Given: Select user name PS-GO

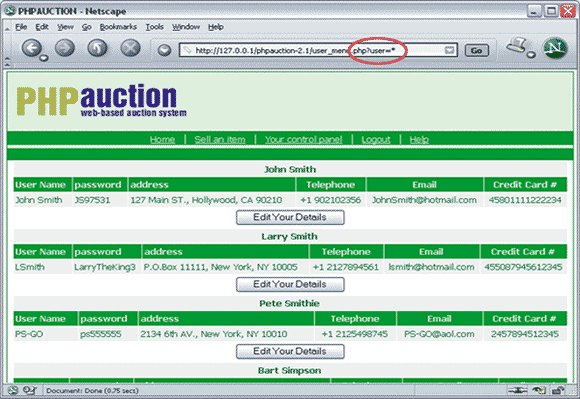Looking at the screenshot, I should pos(29,334).
